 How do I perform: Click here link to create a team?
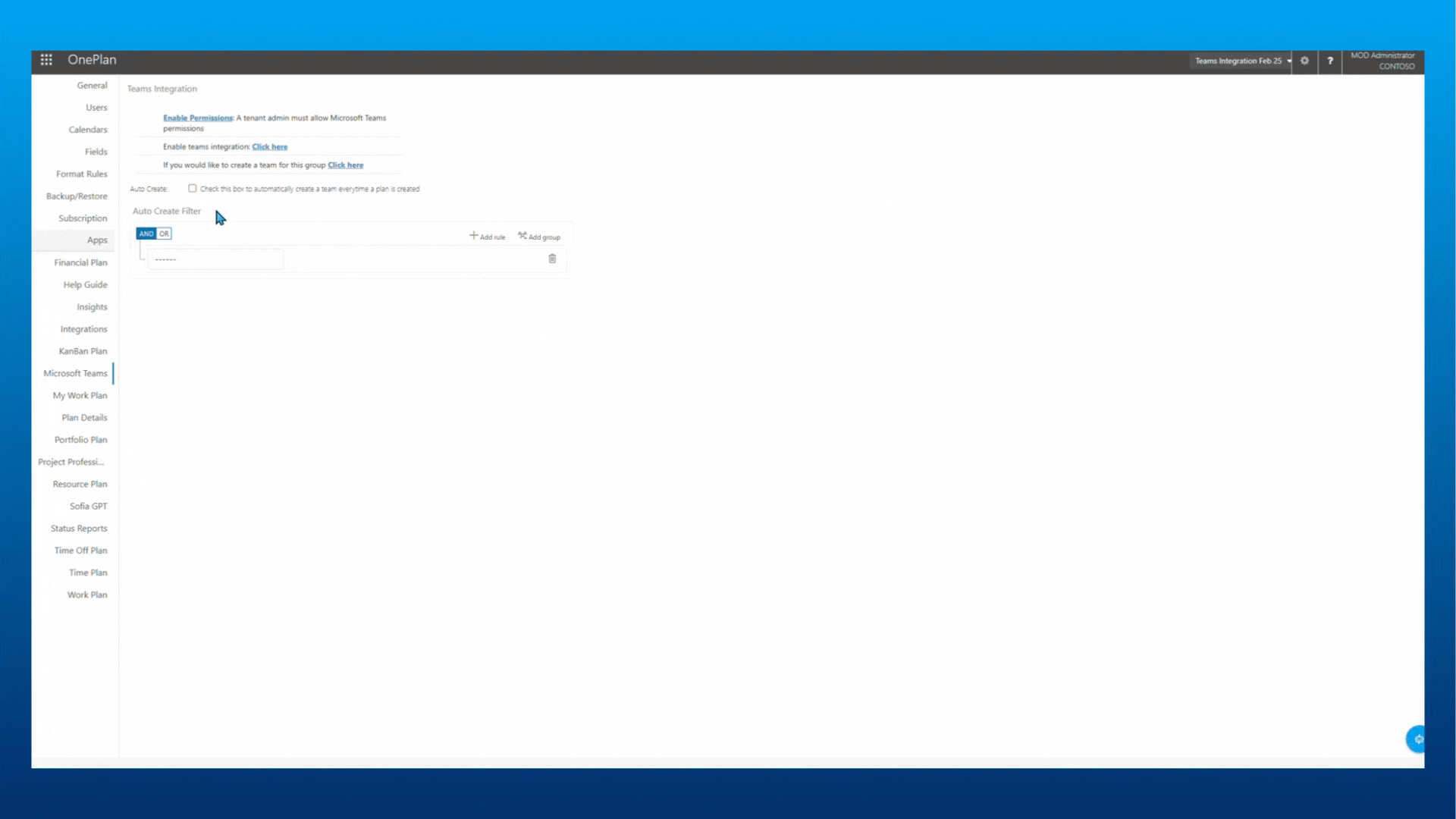pyautogui.click(x=345, y=165)
